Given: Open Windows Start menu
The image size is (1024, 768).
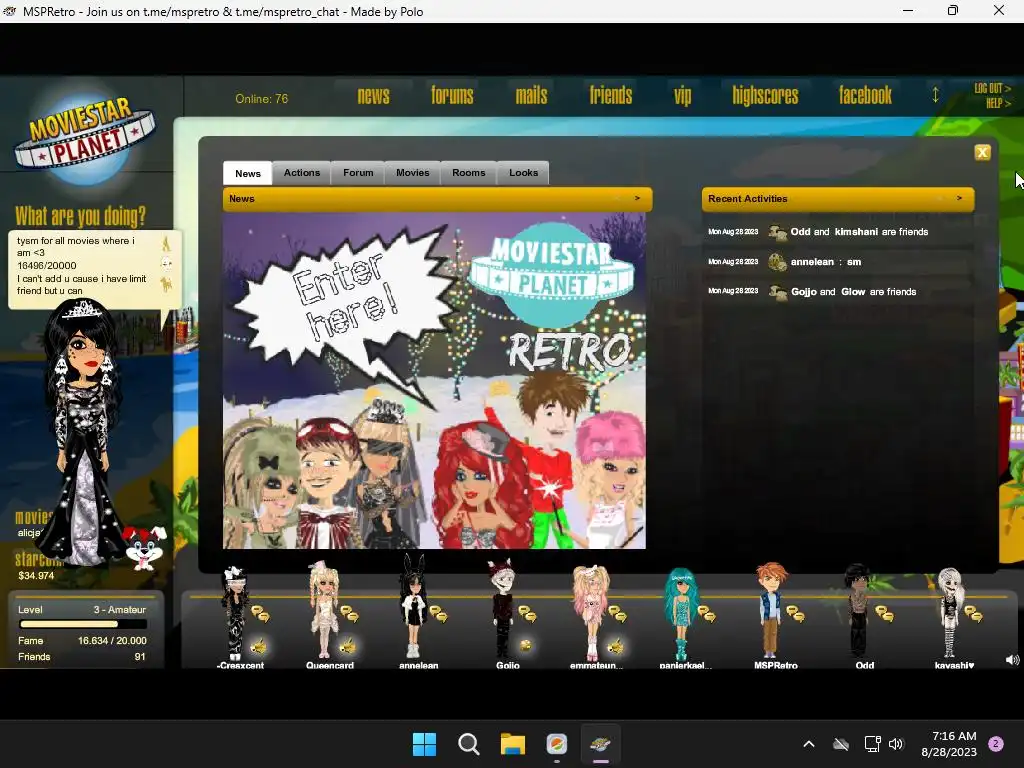Looking at the screenshot, I should click(424, 744).
